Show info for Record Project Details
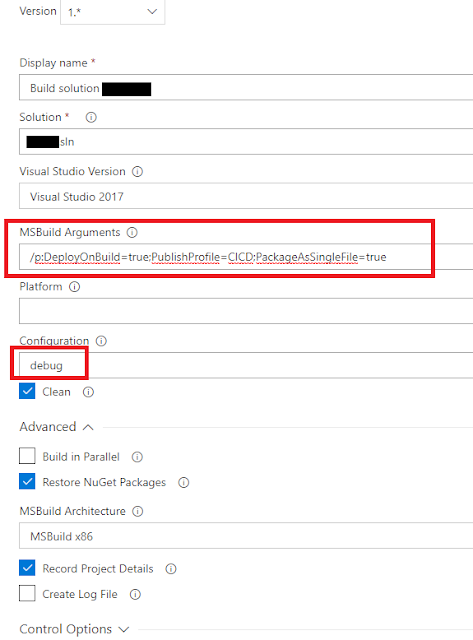This screenshot has width=473, height=640. tap(171, 569)
